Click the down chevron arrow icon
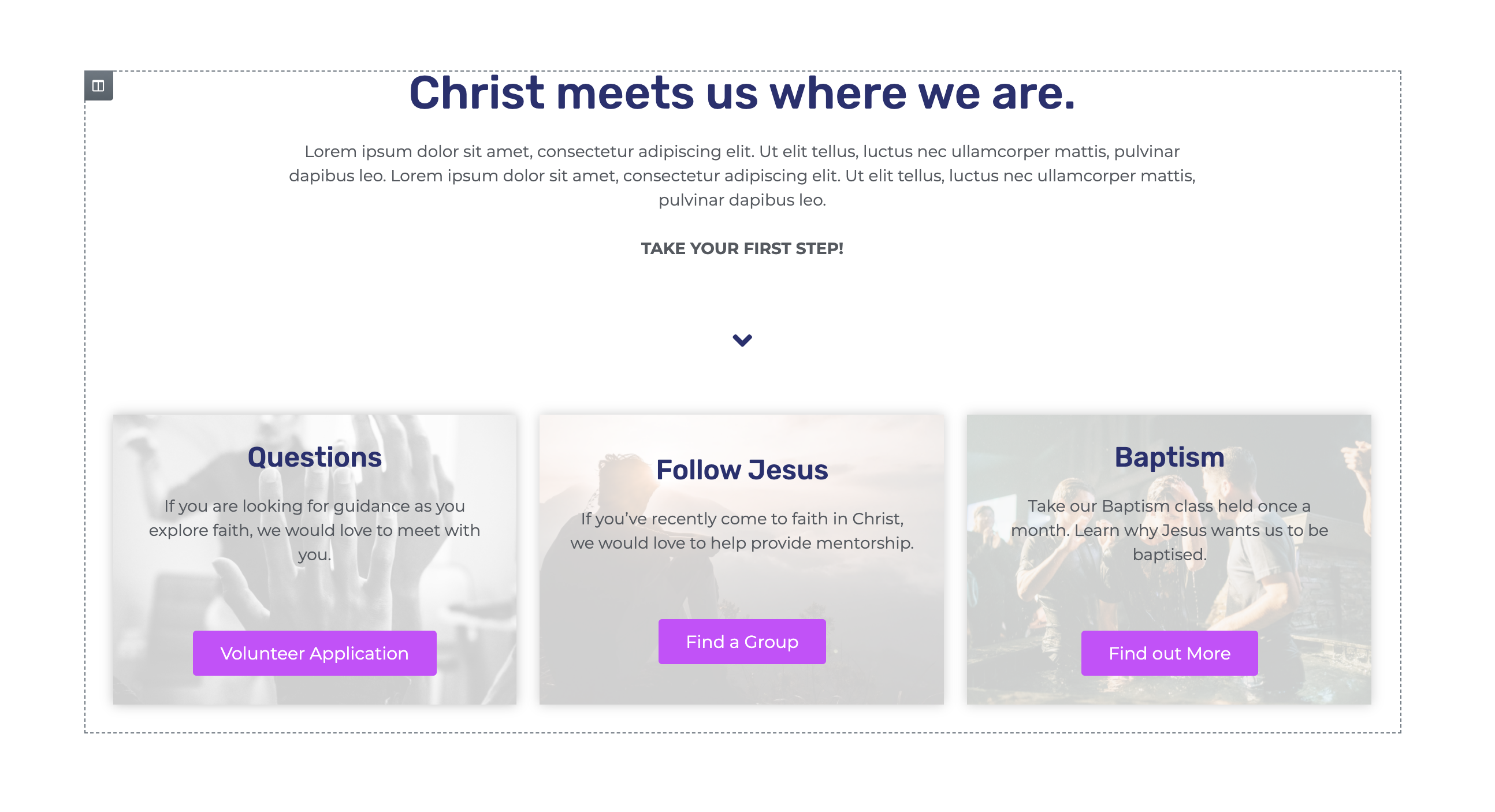The image size is (1495, 812). pyautogui.click(x=742, y=340)
